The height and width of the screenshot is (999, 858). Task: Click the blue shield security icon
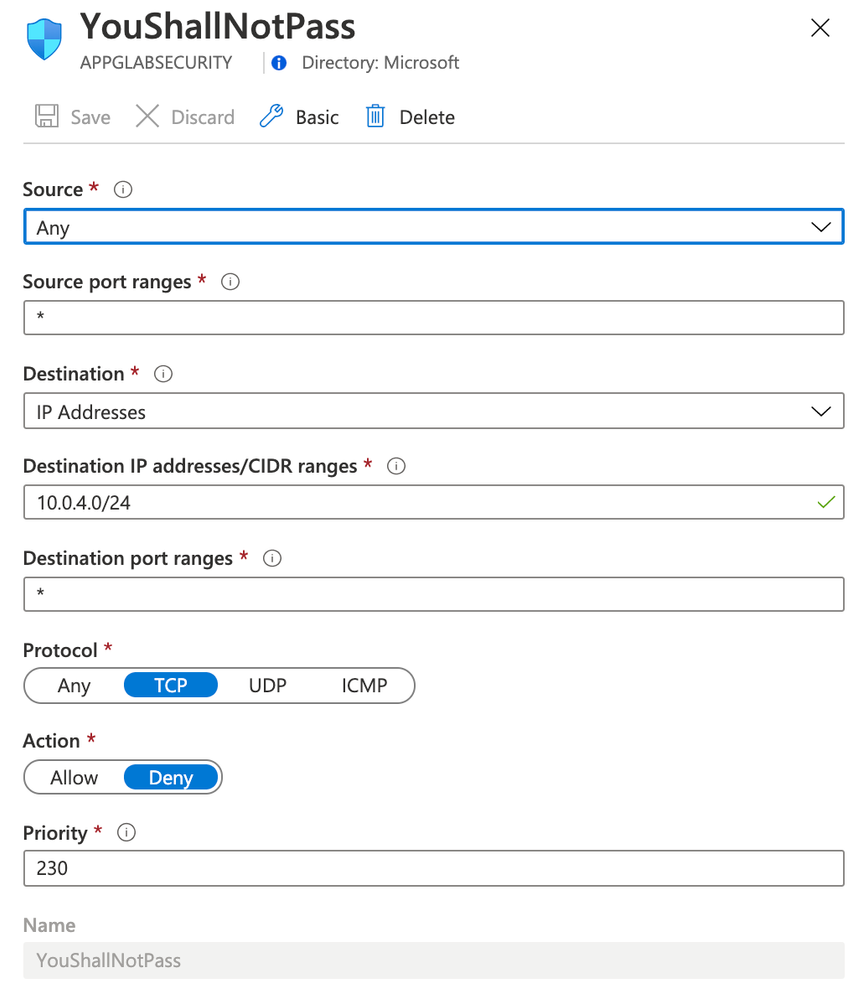pyautogui.click(x=44, y=40)
